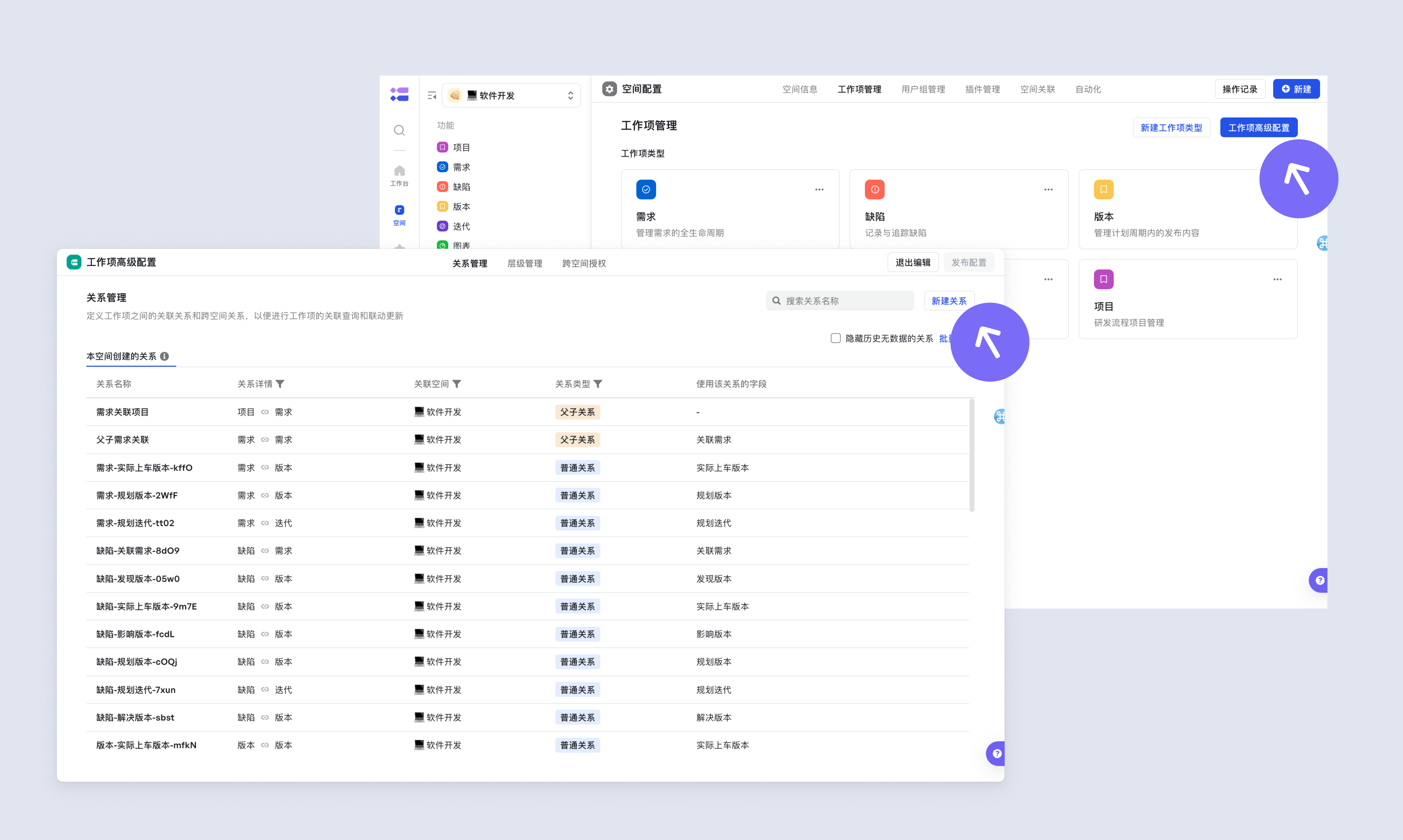Collapse the sidebar using the menu-fold icon
The width and height of the screenshot is (1403, 840).
(x=432, y=96)
